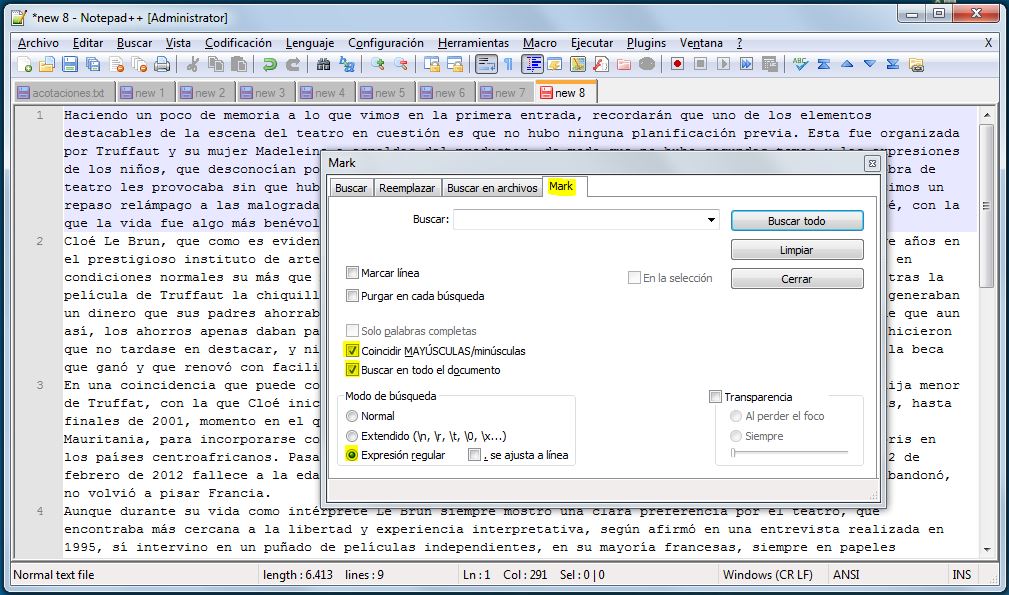Switch to the new 5 document tab
This screenshot has width=1009, height=595.
384,93
